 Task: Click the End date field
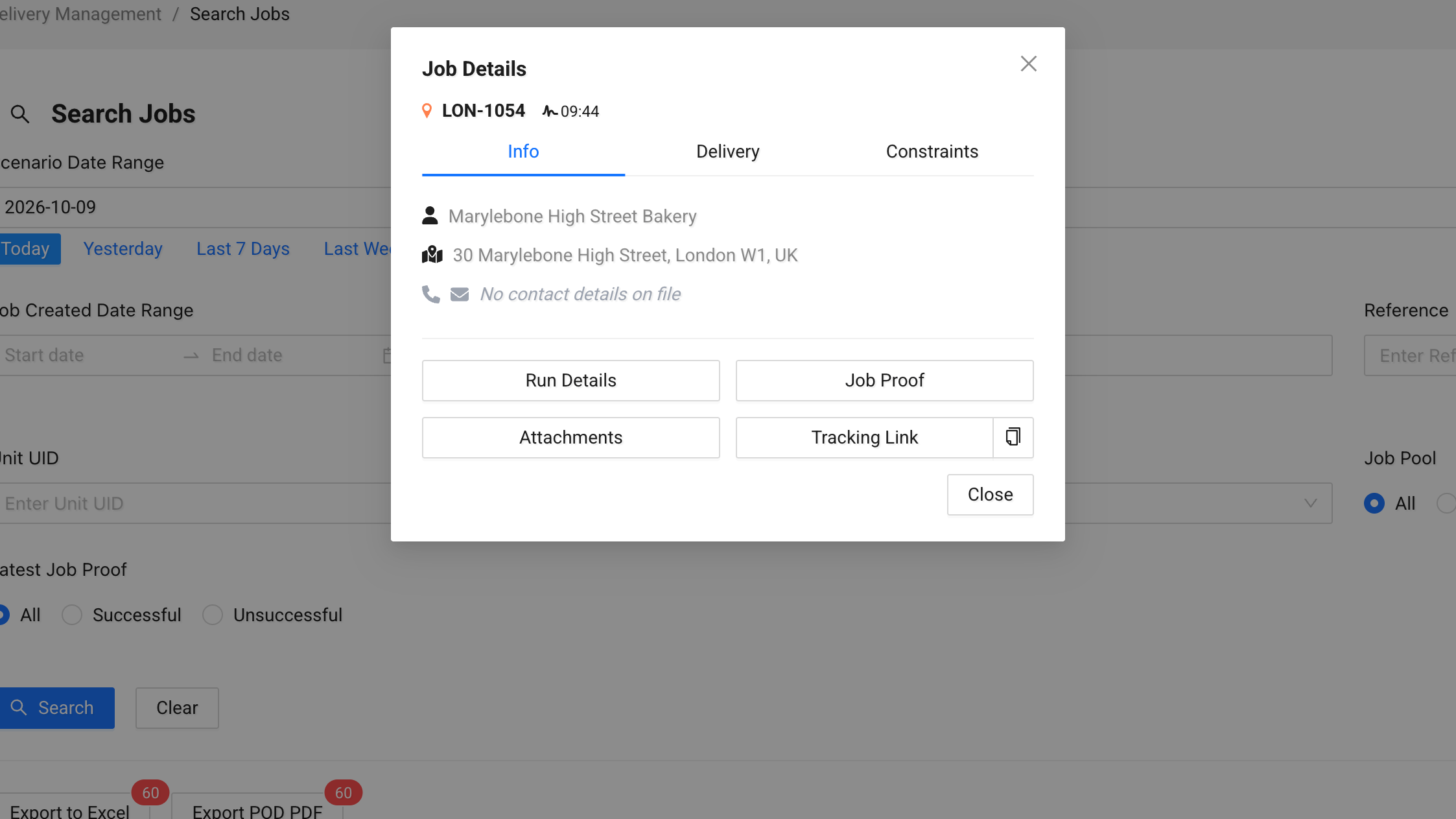click(x=292, y=355)
